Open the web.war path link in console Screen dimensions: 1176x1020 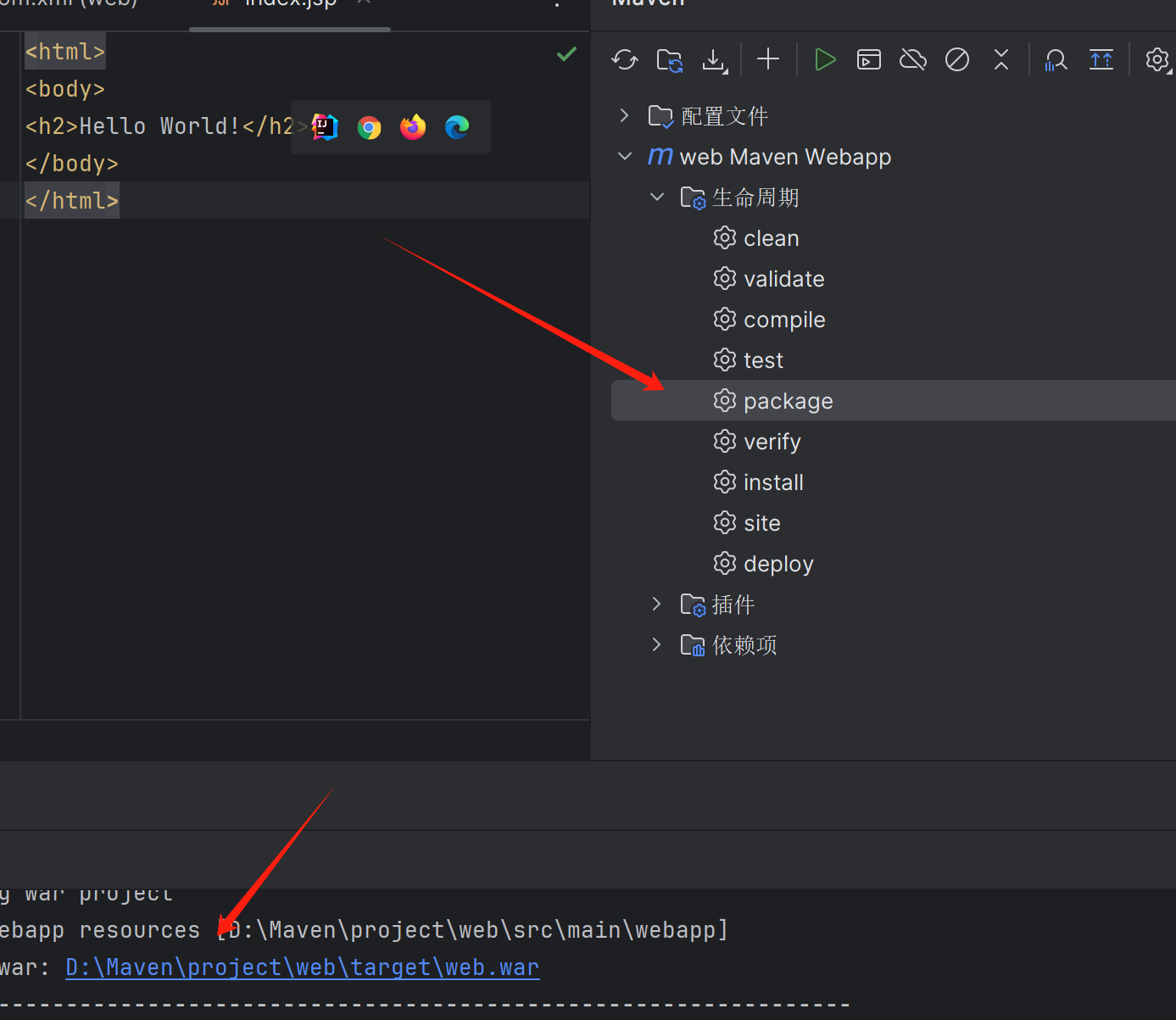[x=302, y=967]
